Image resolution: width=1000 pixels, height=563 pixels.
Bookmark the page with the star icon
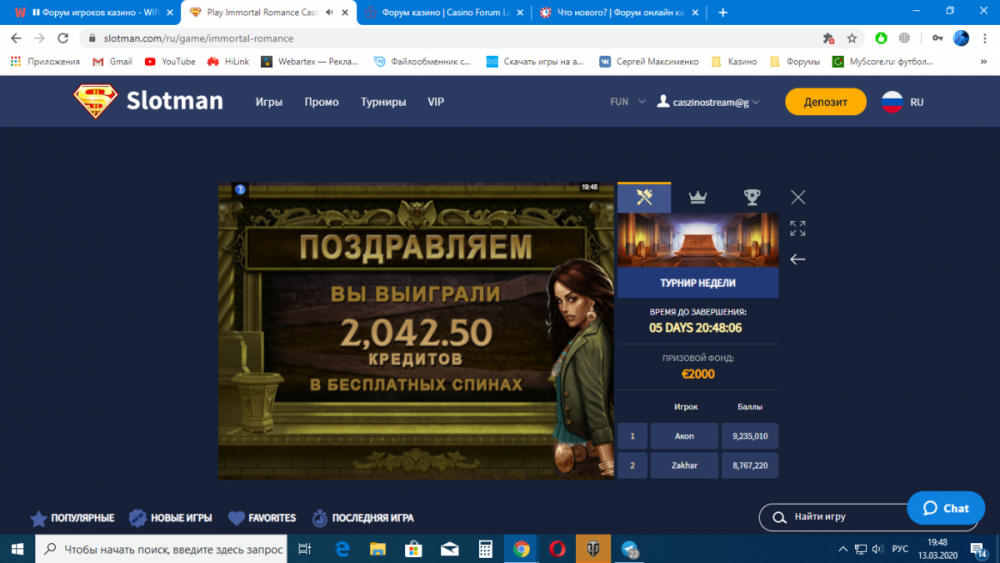coord(852,38)
